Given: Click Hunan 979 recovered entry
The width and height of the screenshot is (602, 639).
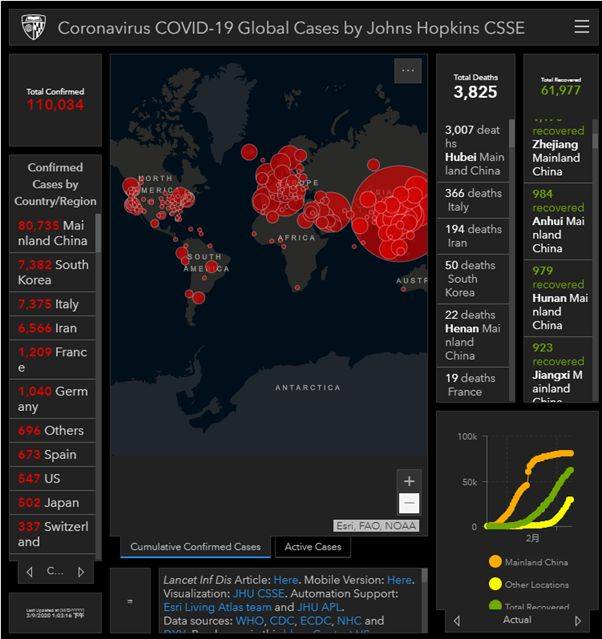Looking at the screenshot, I should [x=558, y=298].
